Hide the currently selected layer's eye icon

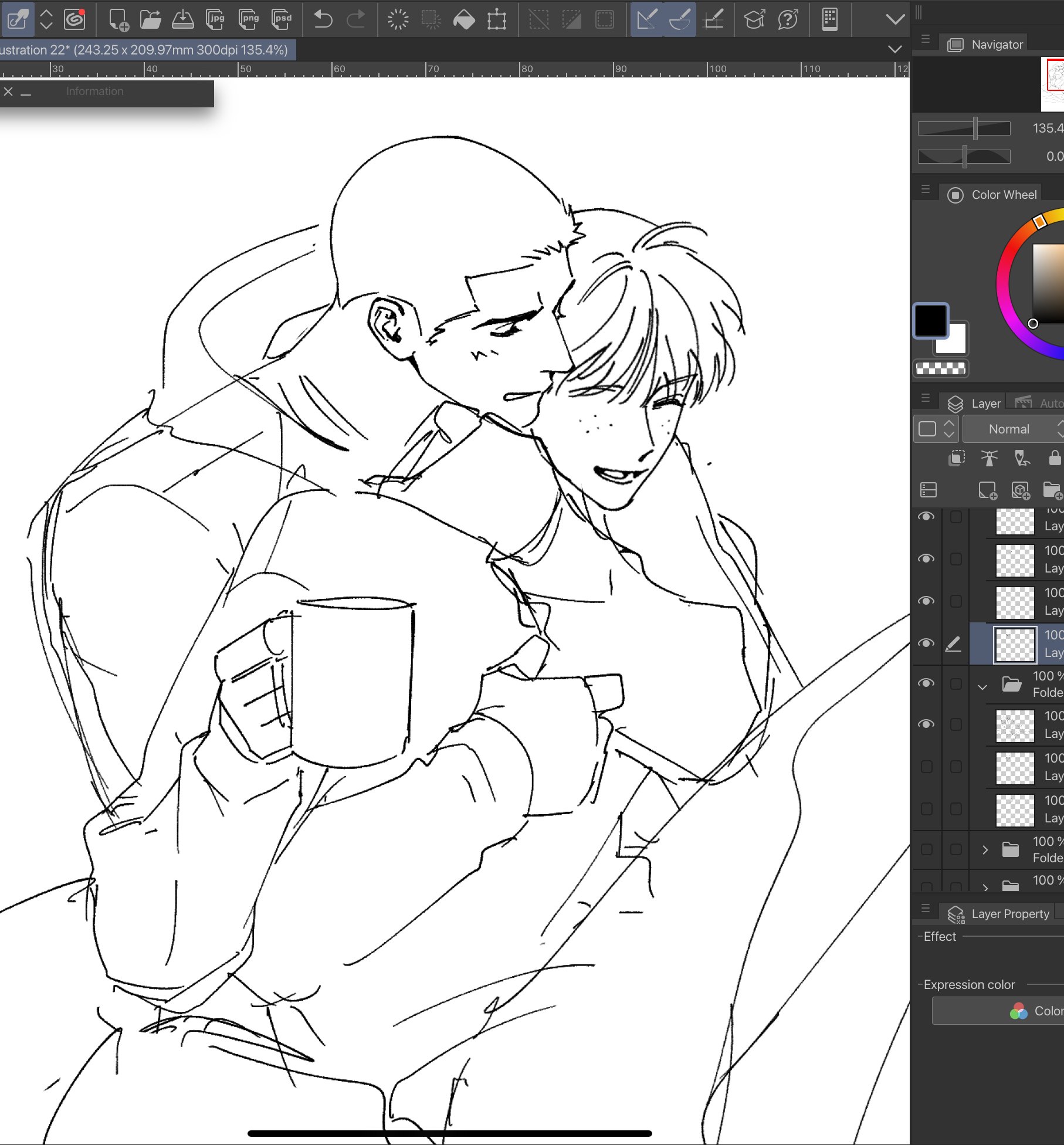[x=926, y=643]
